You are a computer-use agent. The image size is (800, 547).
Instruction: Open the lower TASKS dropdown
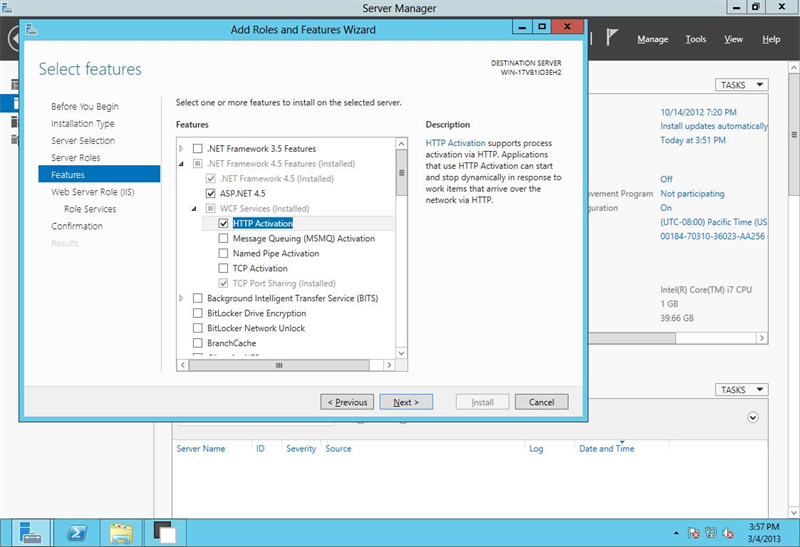[x=741, y=390]
